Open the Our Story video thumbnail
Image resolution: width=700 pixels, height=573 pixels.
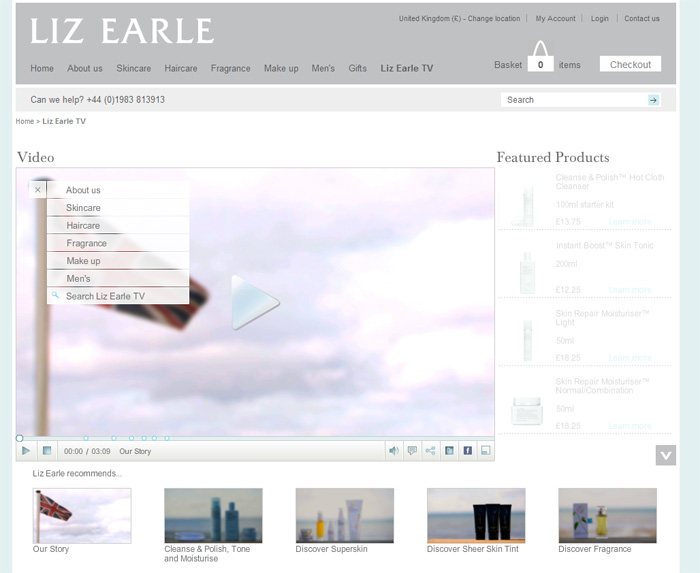[x=82, y=515]
